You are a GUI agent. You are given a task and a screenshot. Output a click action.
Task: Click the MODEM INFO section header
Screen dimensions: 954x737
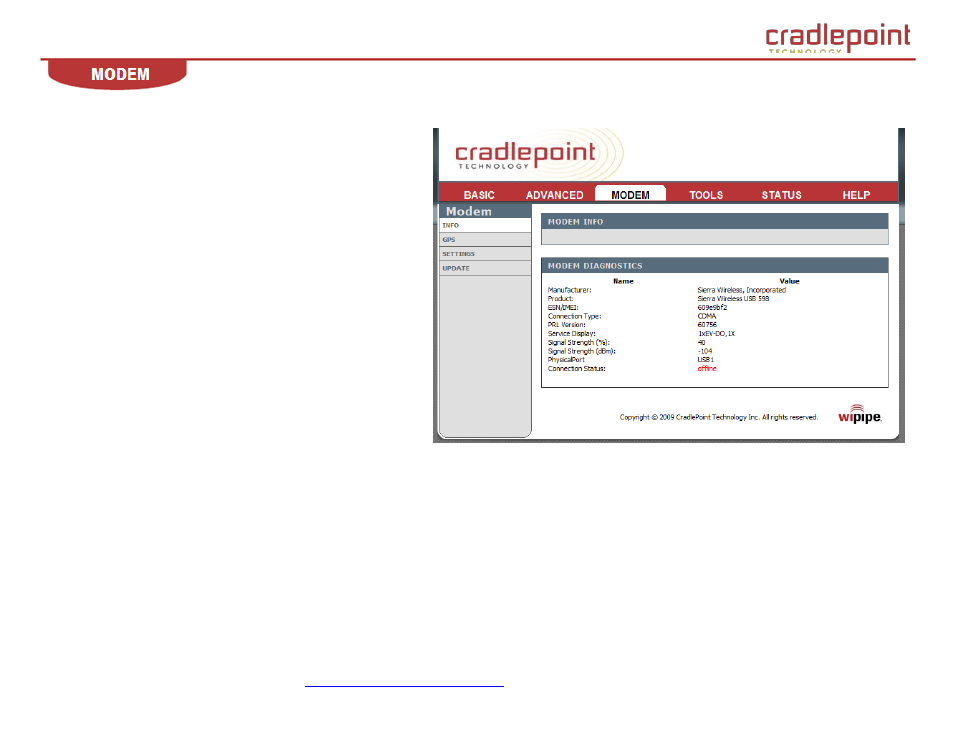(x=714, y=222)
